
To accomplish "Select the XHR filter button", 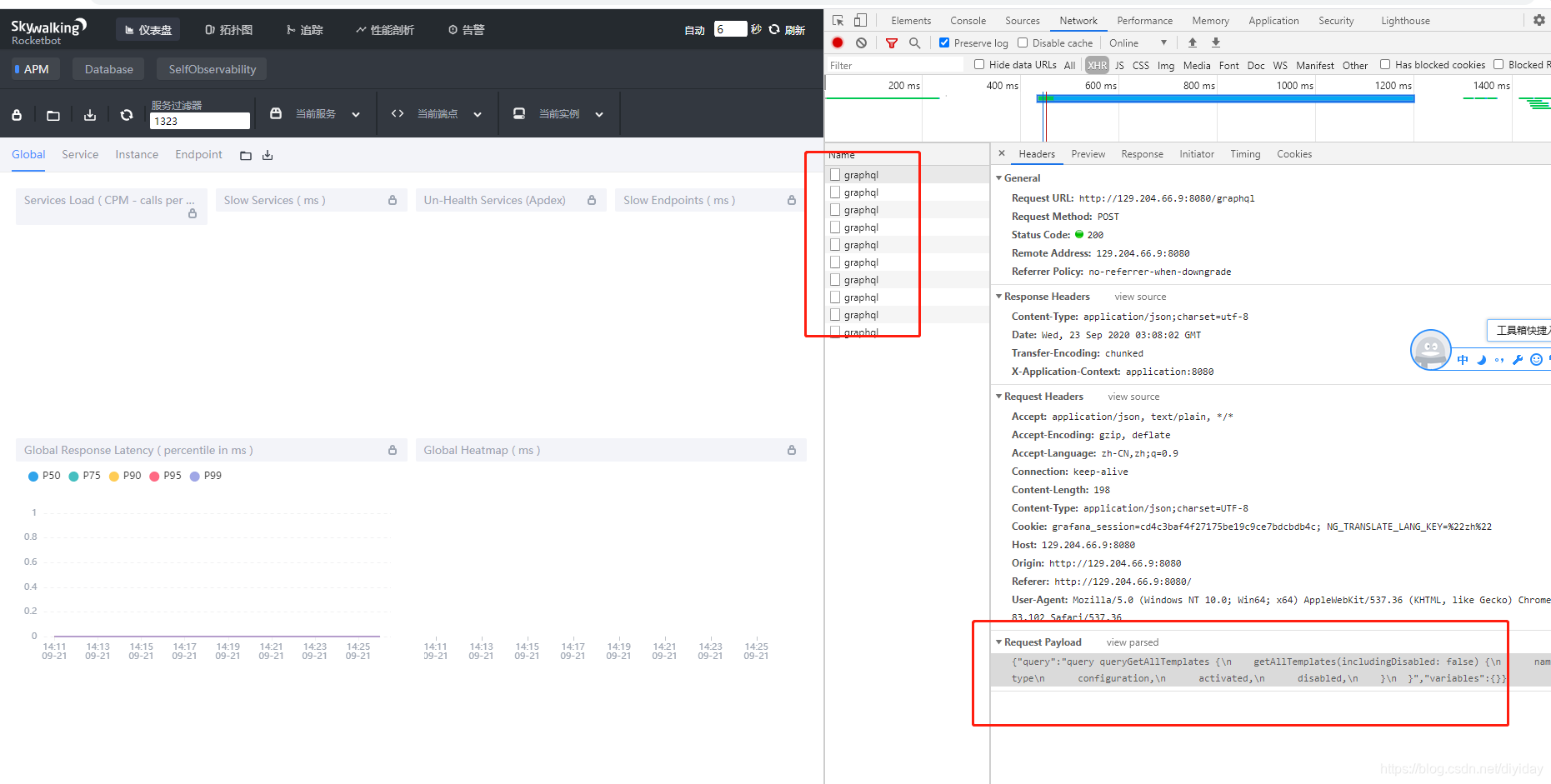I will point(1097,65).
